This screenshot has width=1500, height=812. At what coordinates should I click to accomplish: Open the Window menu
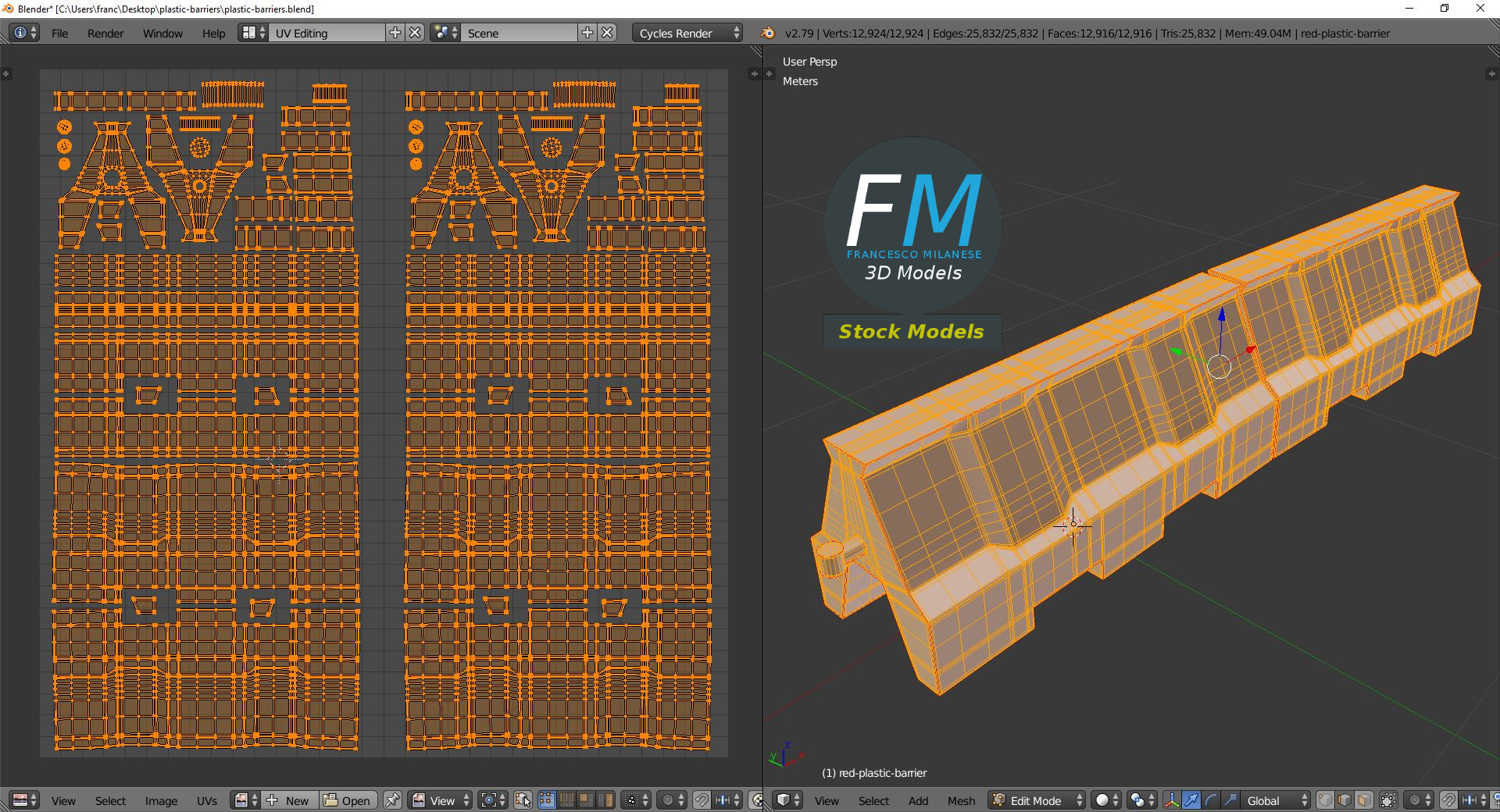[x=162, y=34]
